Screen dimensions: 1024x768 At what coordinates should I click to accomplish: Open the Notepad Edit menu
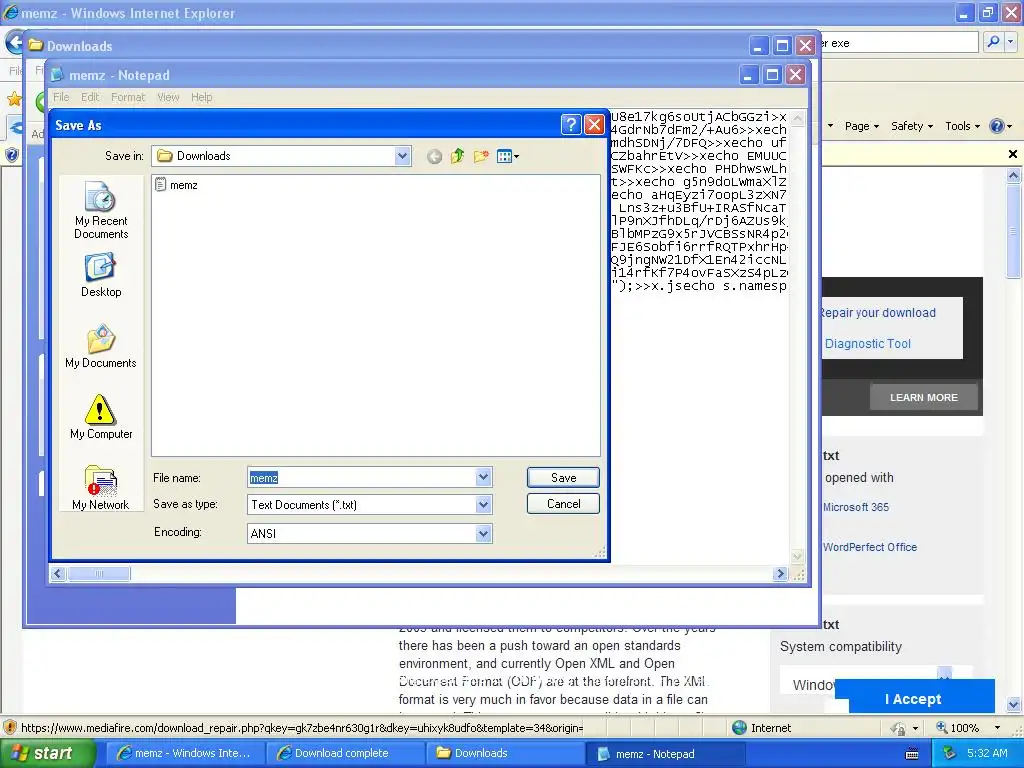pos(90,97)
